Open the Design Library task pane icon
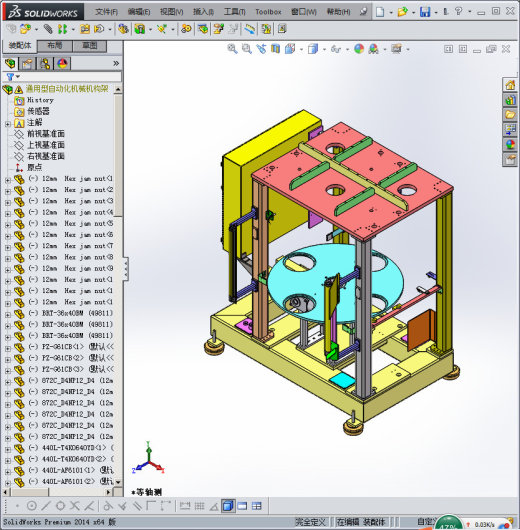Image resolution: width=520 pixels, height=530 pixels. click(510, 100)
